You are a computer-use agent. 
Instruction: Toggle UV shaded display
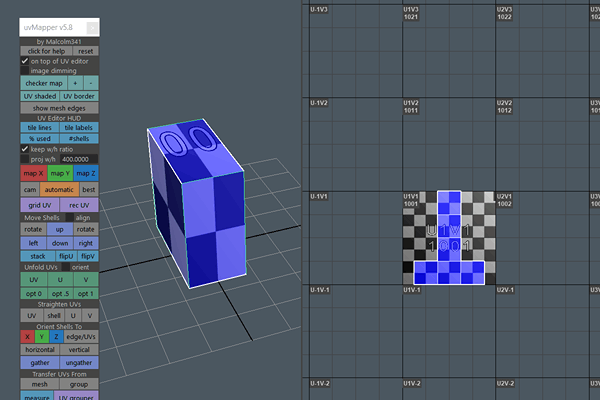click(39, 95)
